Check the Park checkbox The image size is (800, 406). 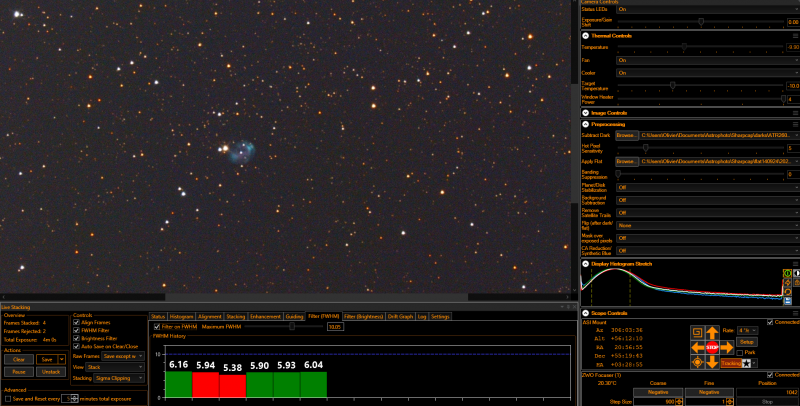[x=739, y=353]
